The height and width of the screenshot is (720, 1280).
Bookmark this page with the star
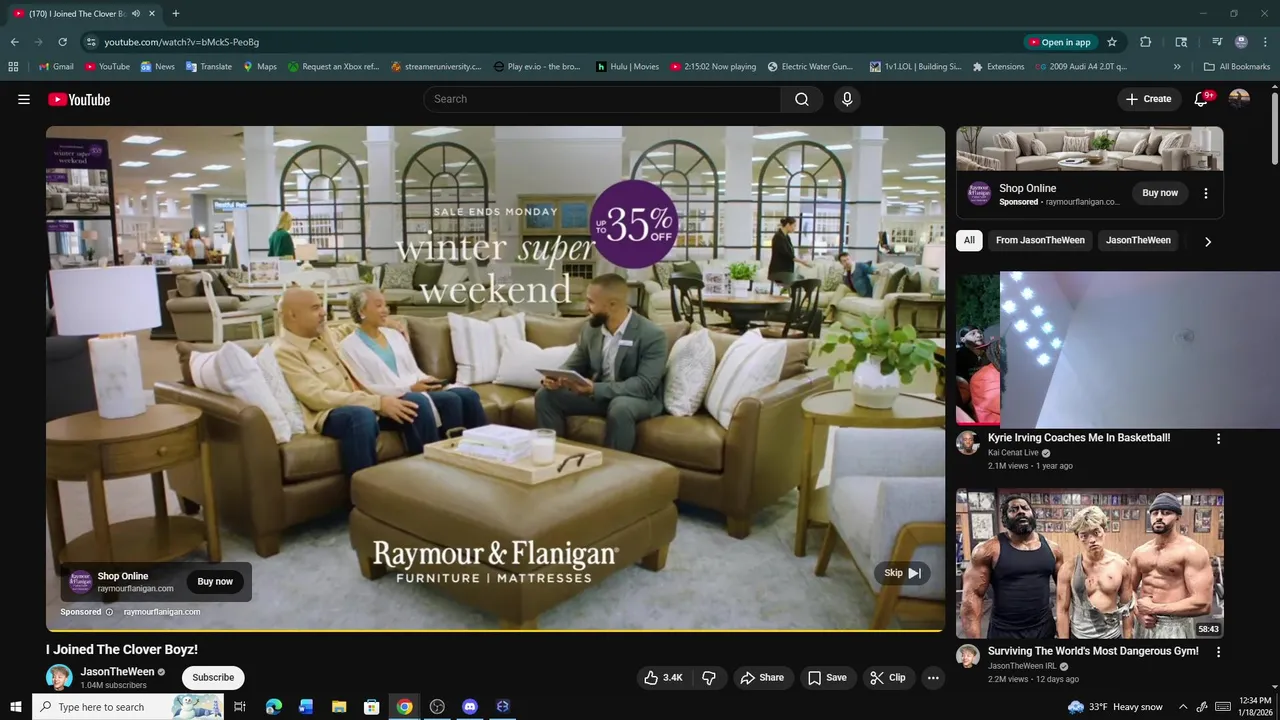coord(1112,42)
